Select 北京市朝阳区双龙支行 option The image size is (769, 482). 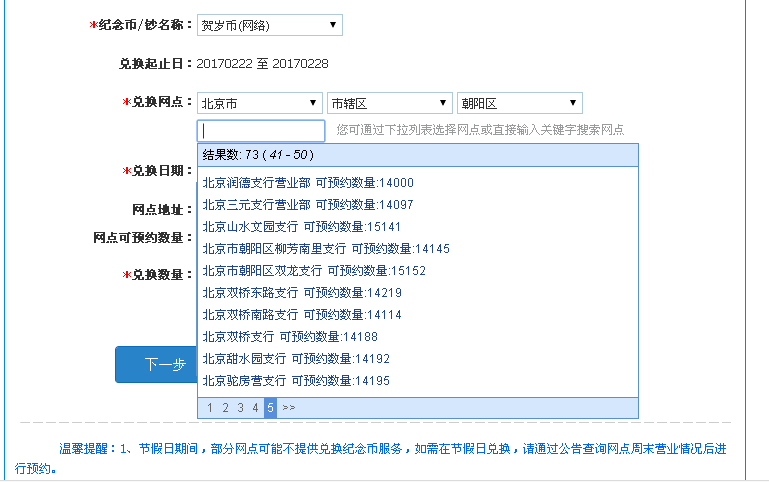coord(313,271)
